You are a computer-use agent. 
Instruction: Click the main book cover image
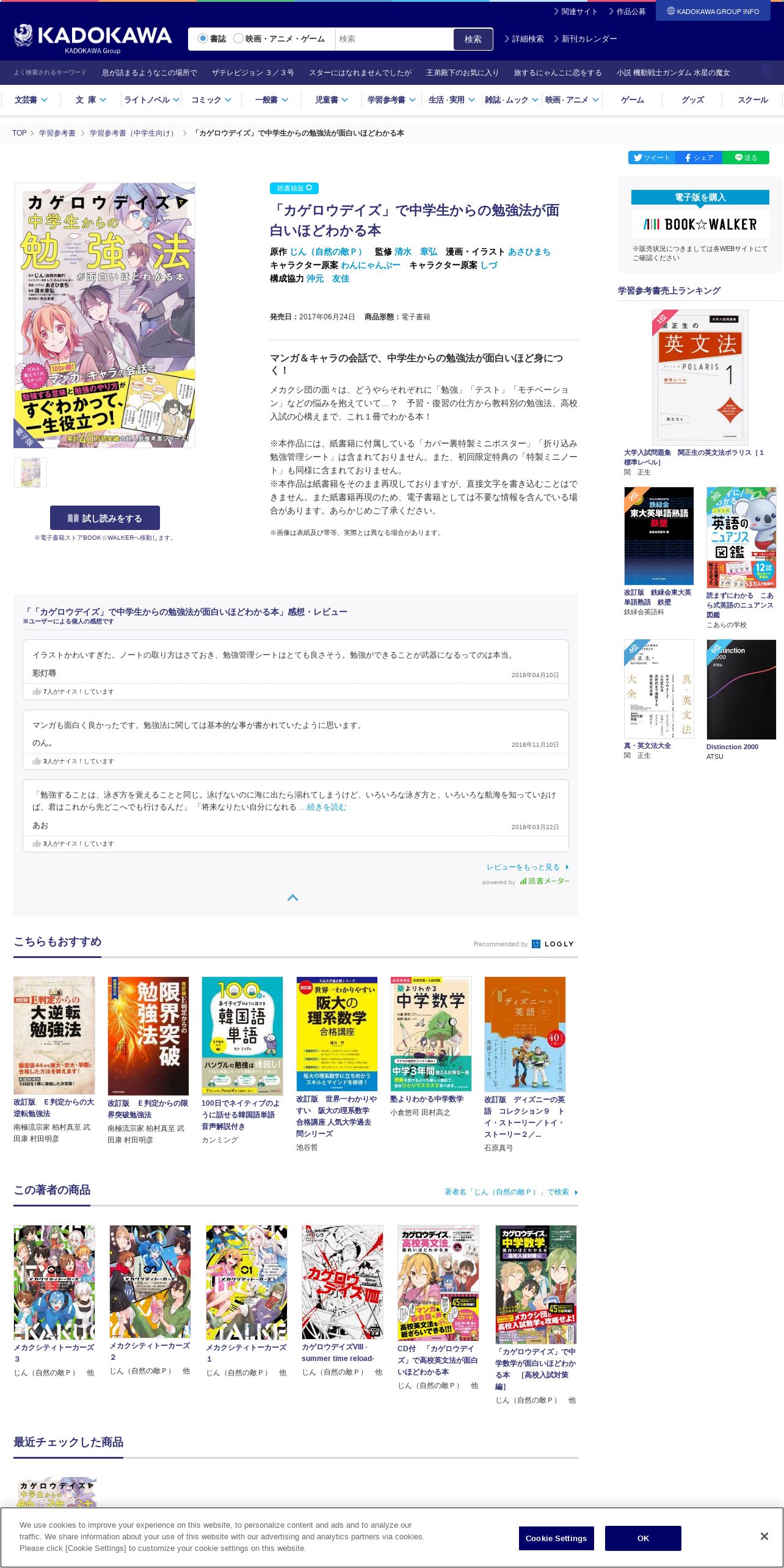pyautogui.click(x=104, y=315)
